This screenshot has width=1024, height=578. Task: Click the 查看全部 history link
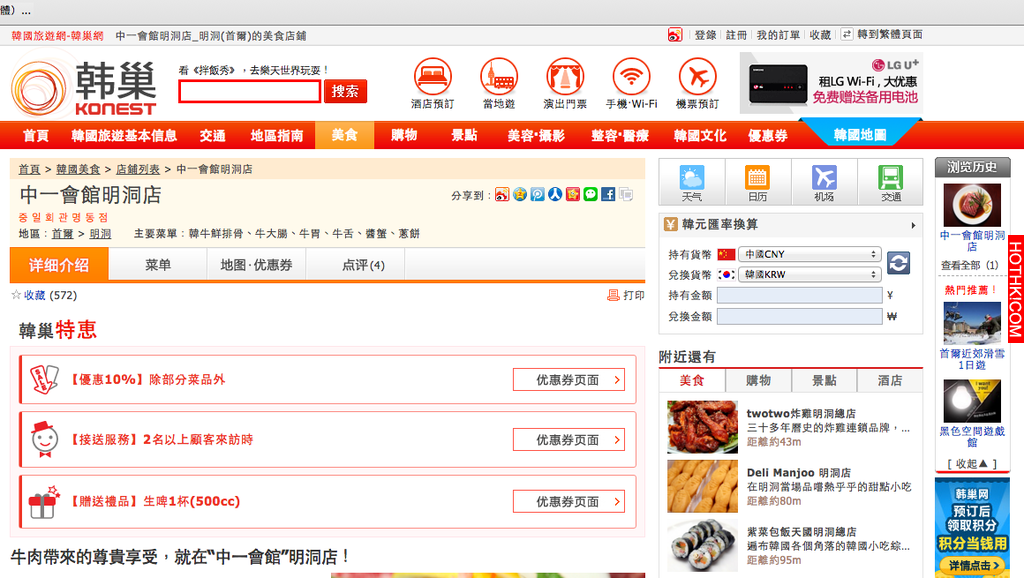970,265
